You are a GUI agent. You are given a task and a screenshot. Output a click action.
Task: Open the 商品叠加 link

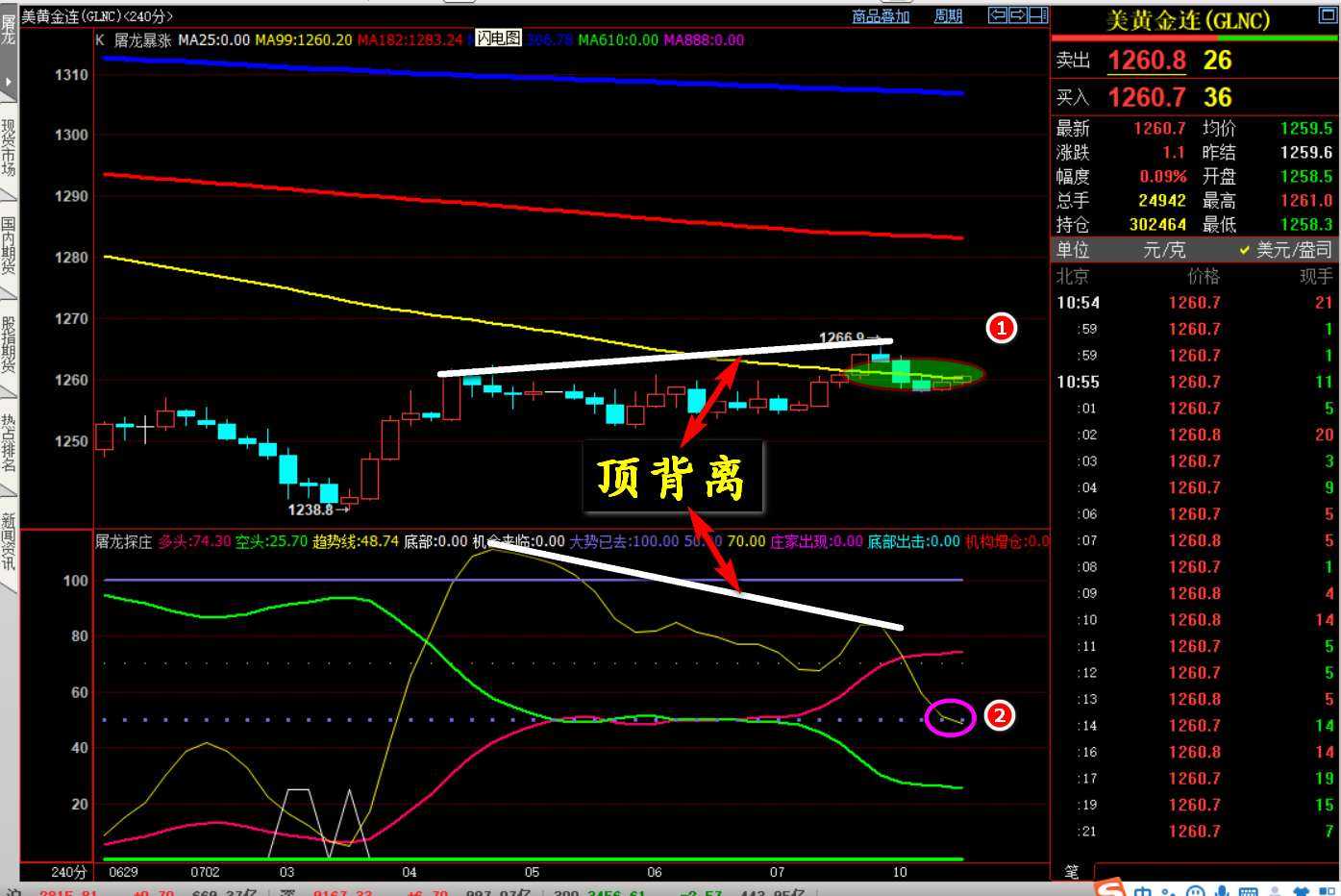point(881,16)
